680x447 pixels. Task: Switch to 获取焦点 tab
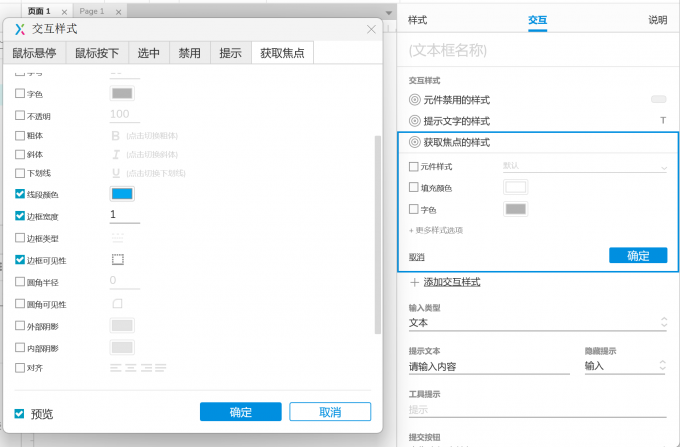(282, 53)
